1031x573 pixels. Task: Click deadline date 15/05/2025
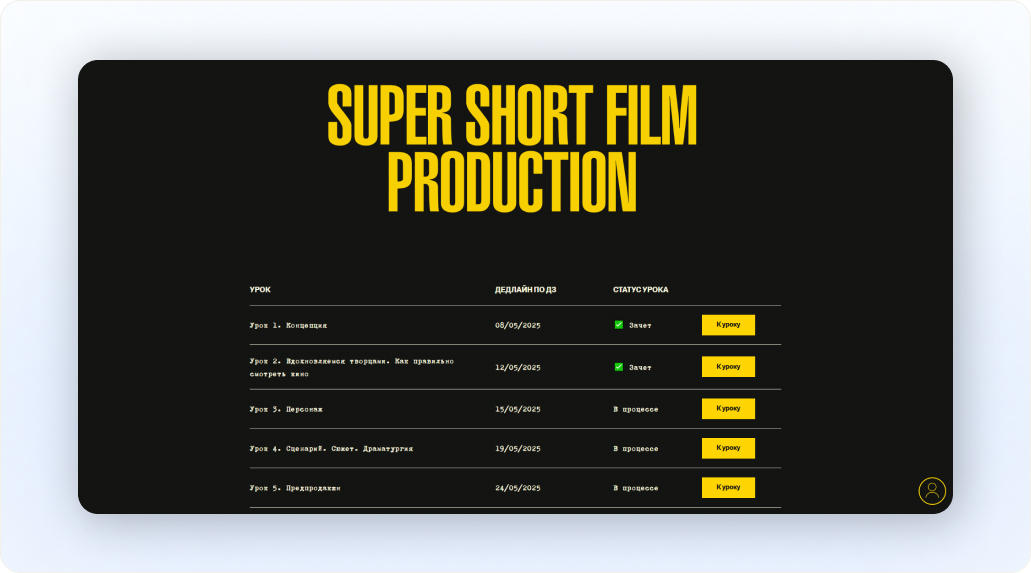point(517,409)
